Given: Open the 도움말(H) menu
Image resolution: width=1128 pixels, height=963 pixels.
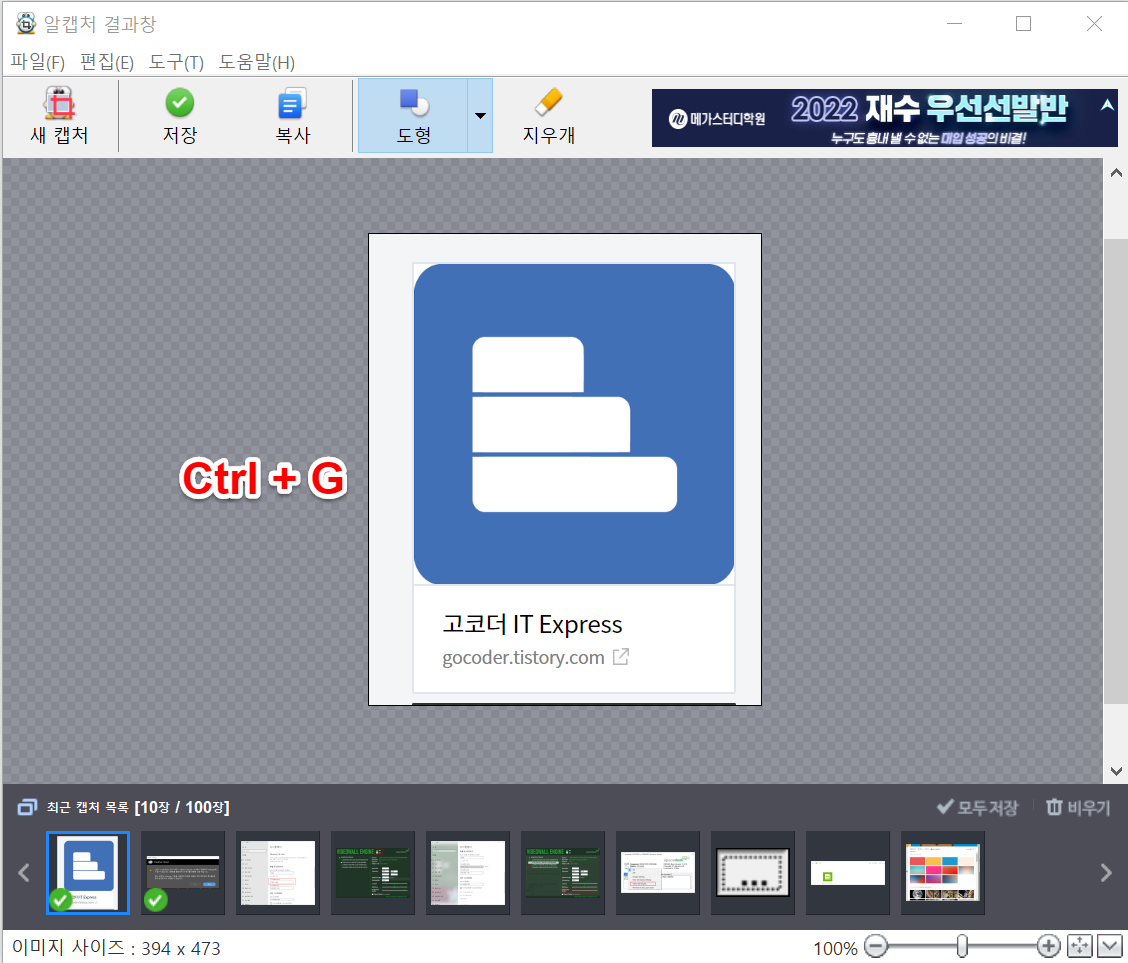Looking at the screenshot, I should click(x=257, y=63).
